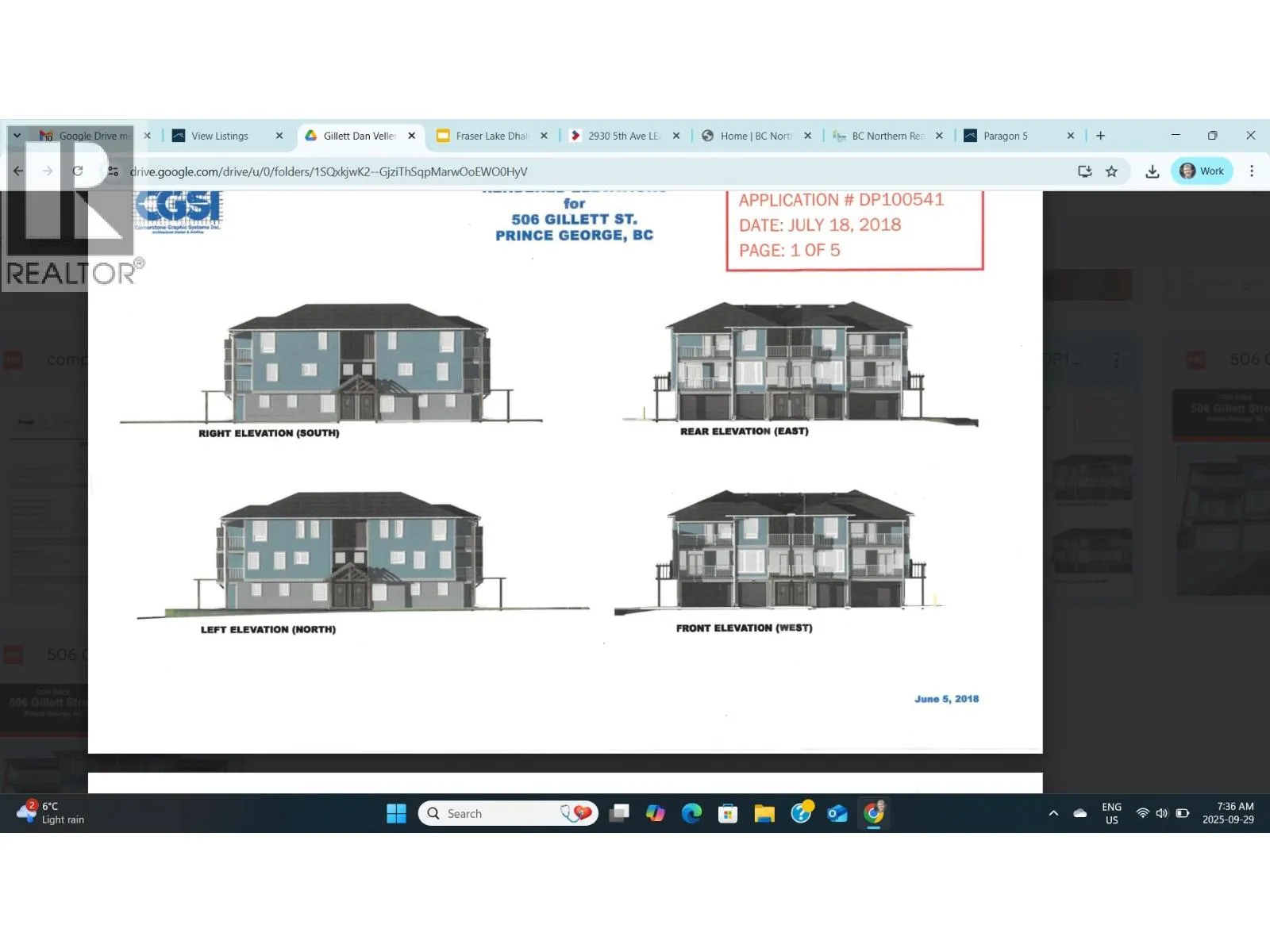Open the Work profile menu
Viewport: 1270px width, 952px height.
click(x=1202, y=171)
